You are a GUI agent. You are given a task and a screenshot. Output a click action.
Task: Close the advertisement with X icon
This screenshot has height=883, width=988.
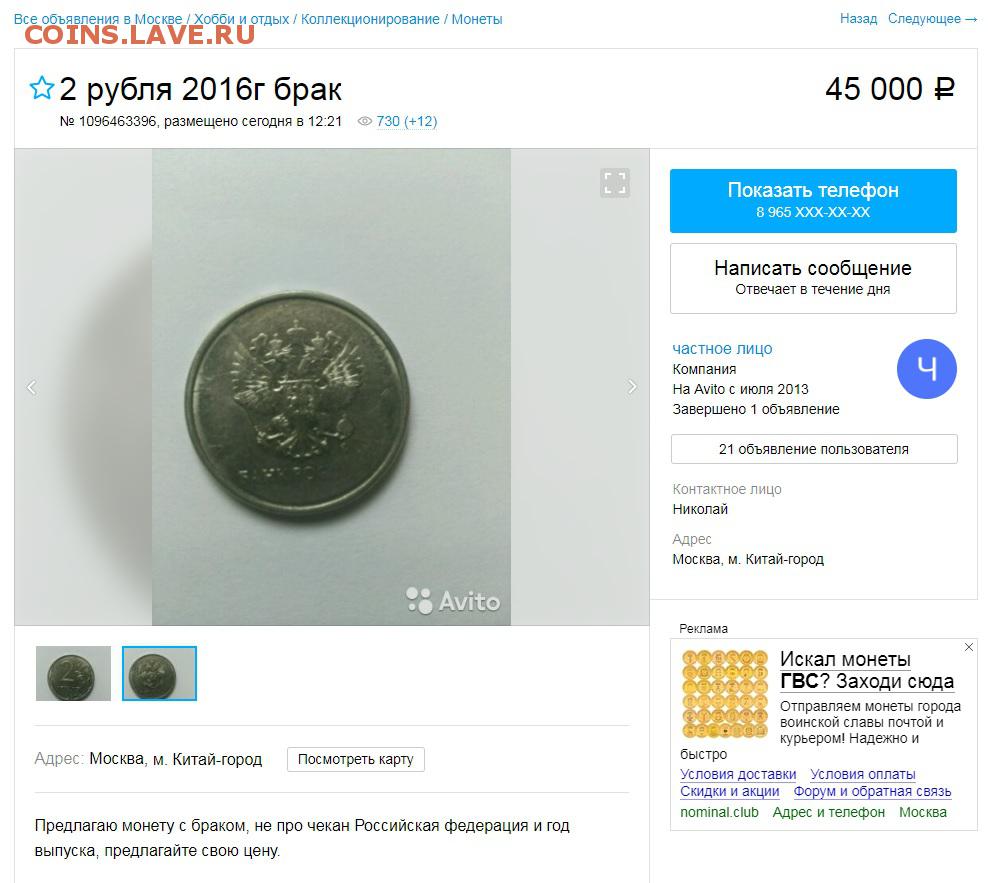pos(969,647)
